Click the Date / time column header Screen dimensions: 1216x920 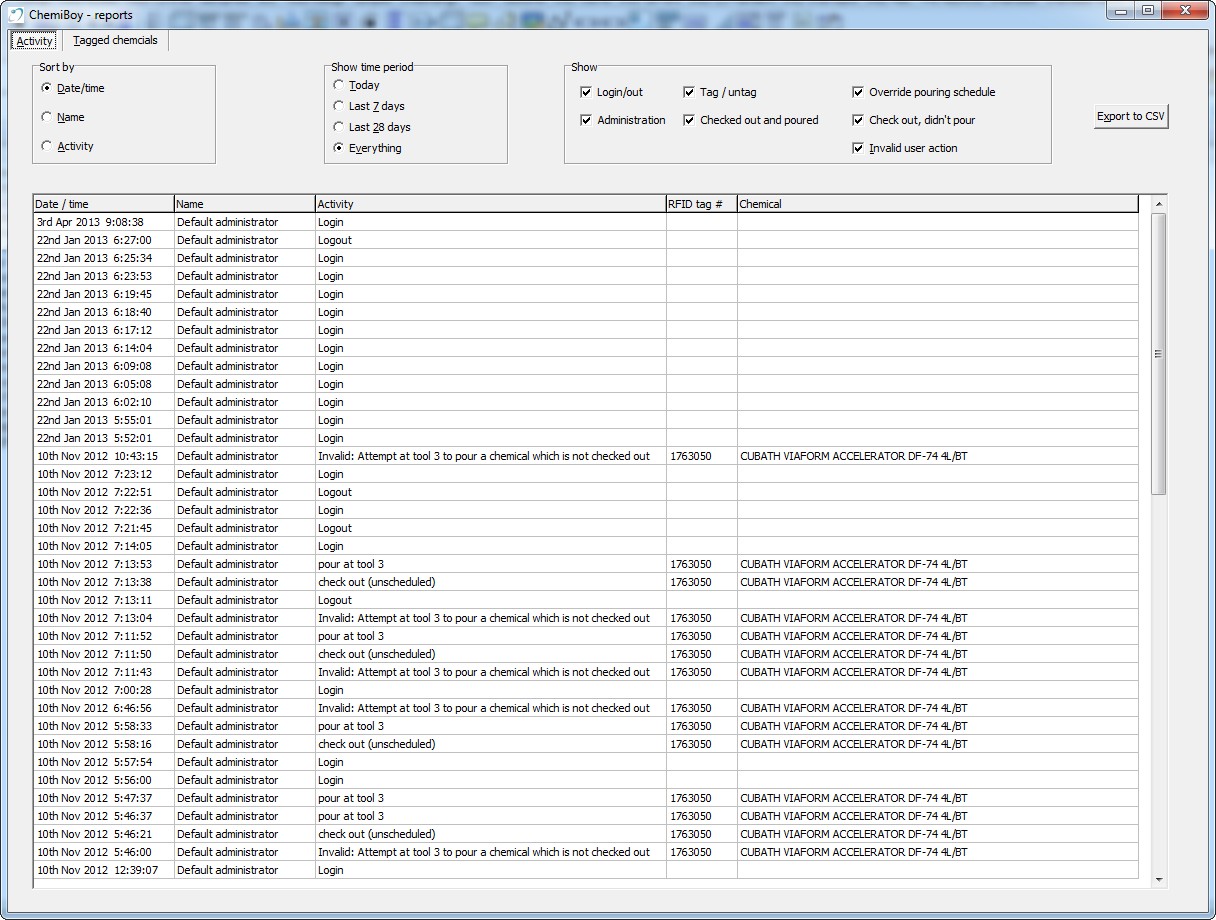(103, 204)
